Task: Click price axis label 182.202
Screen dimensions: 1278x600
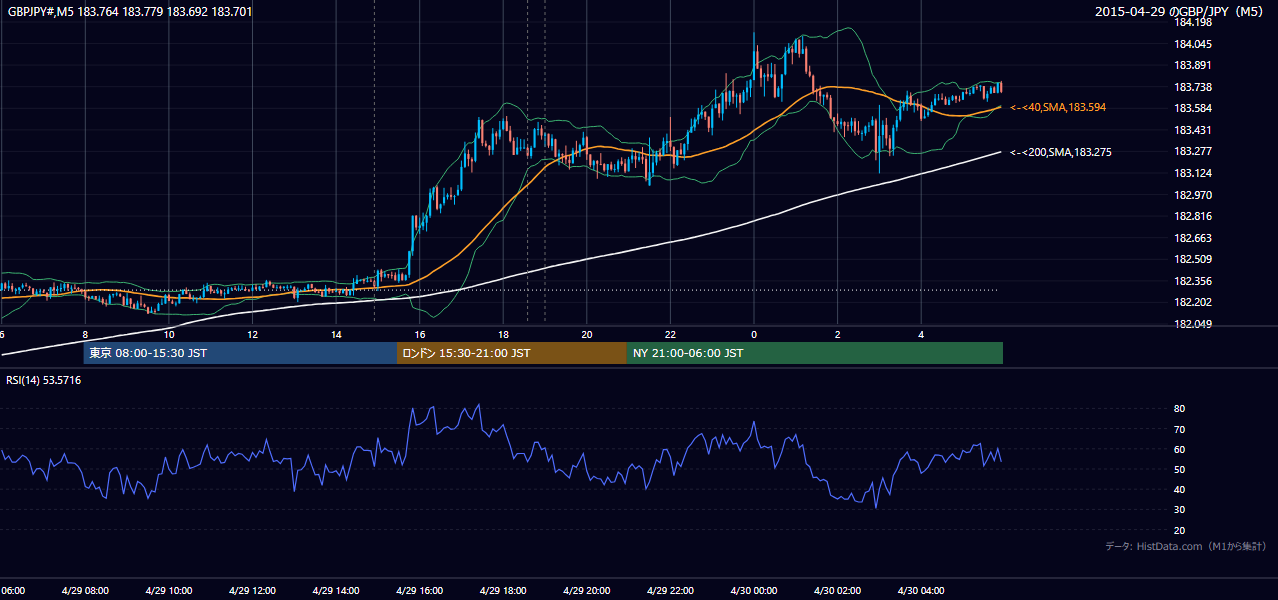Action: pyautogui.click(x=1193, y=302)
